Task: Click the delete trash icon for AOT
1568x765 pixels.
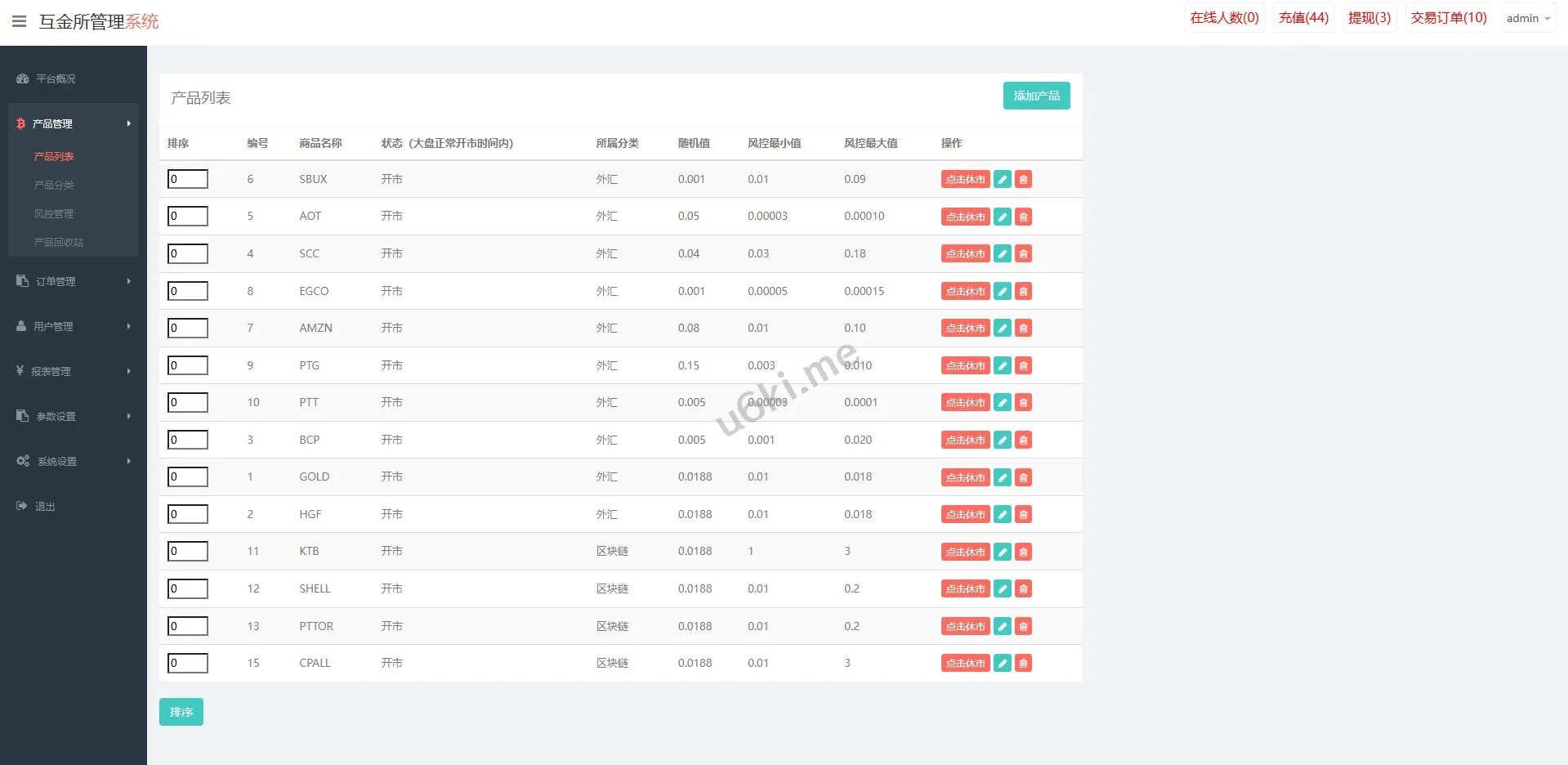Action: pos(1023,217)
